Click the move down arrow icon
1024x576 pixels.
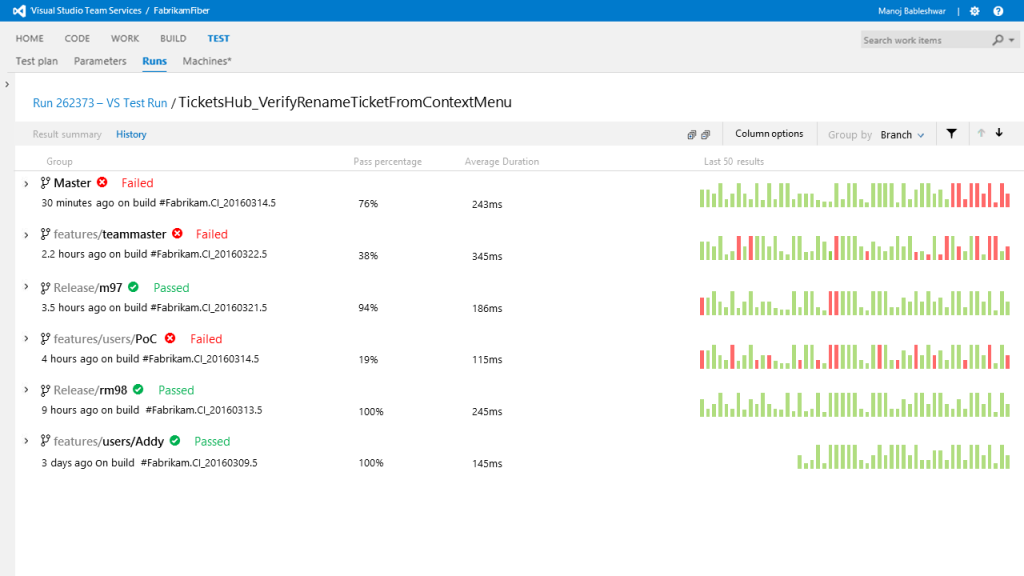click(999, 133)
